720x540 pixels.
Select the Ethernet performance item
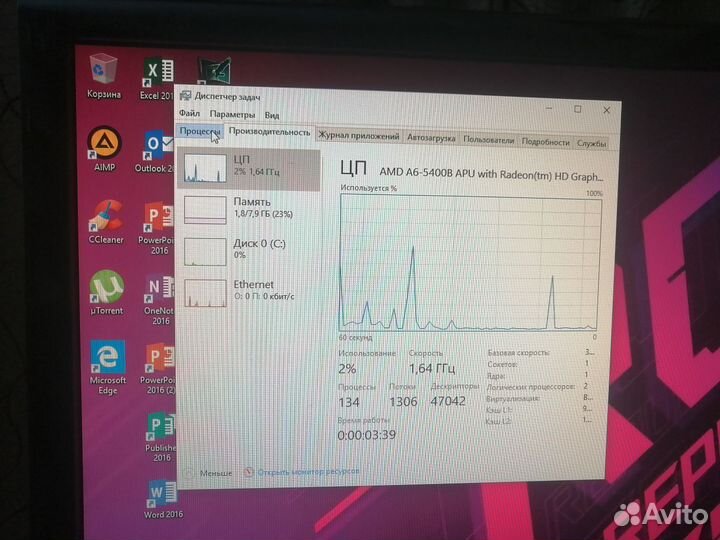click(x=248, y=291)
